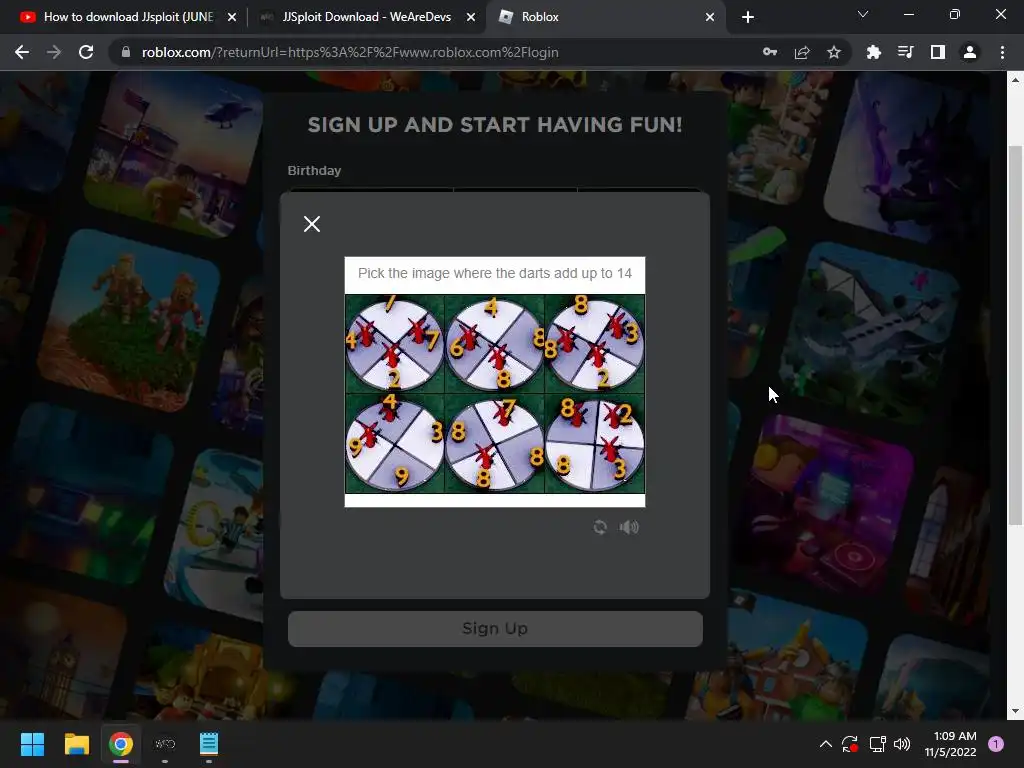Close the captcha dialog with the X
Screen dimensions: 1024x768
312,224
